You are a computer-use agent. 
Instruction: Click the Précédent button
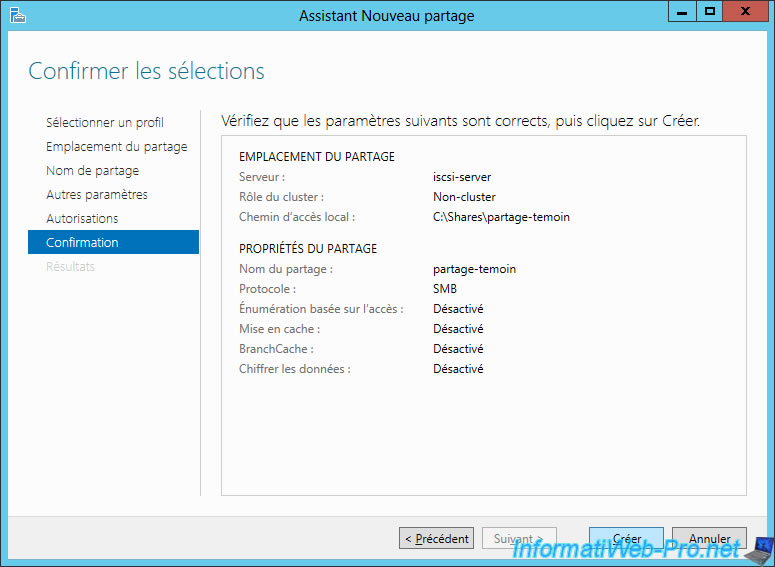(x=436, y=538)
